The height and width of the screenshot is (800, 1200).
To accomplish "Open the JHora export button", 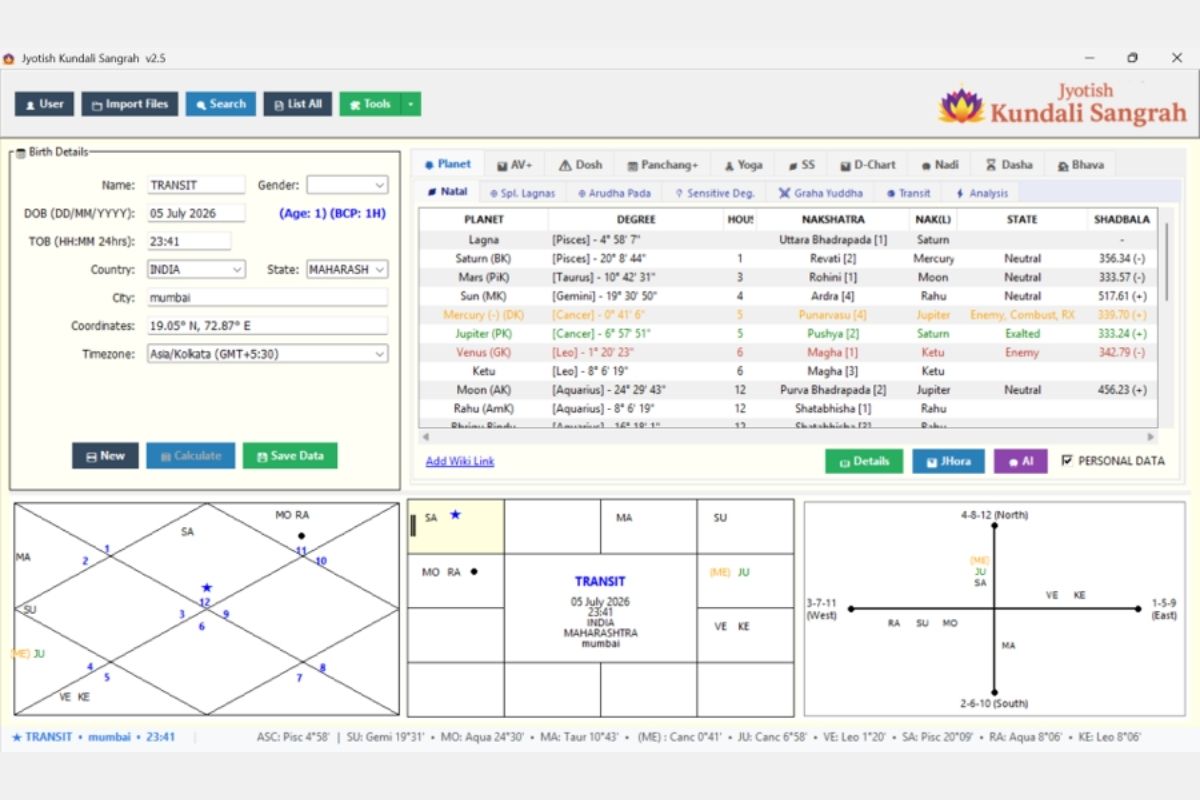I will (948, 461).
